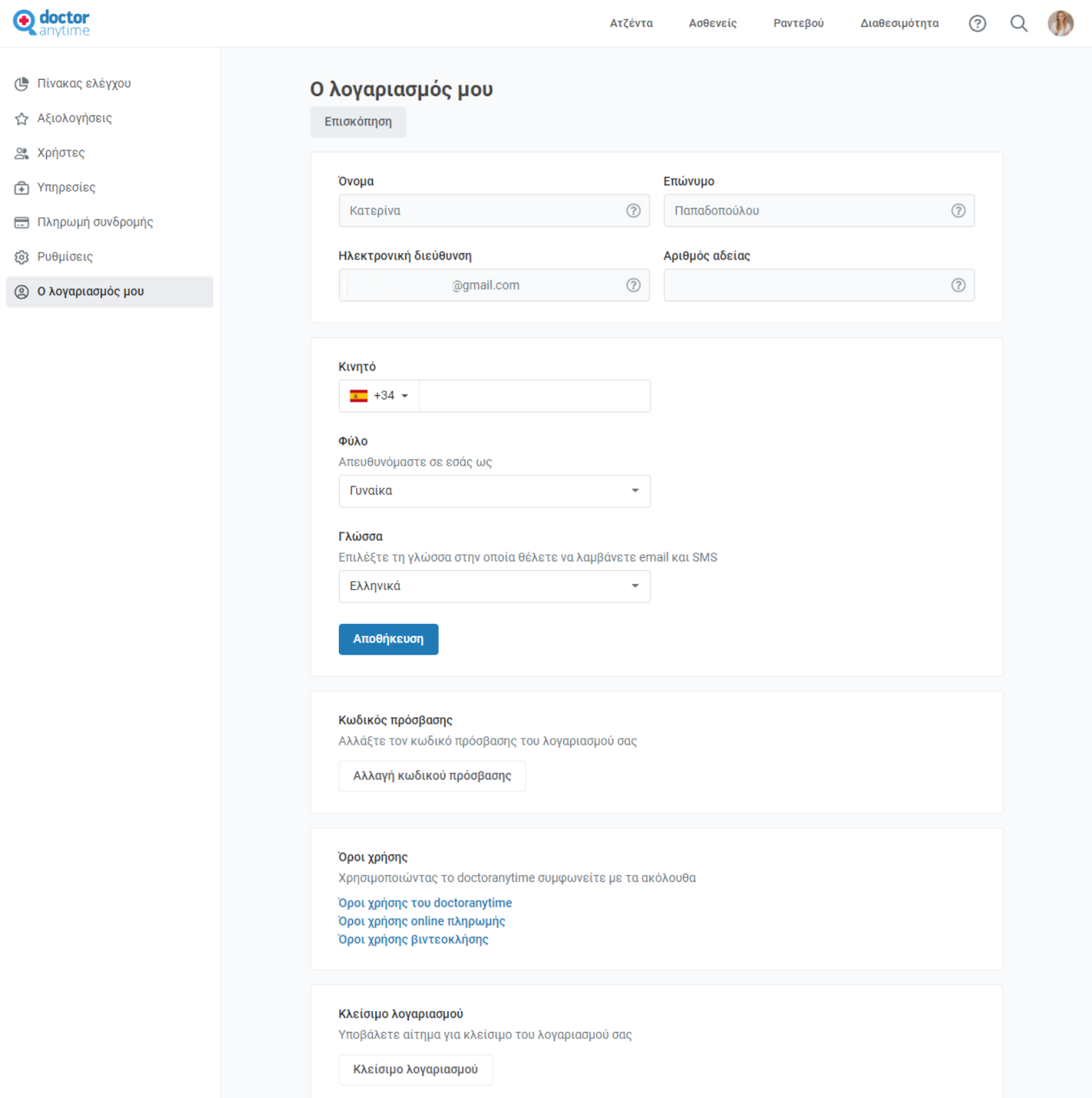Open Διαθεσιμότητα in top navigation
The height and width of the screenshot is (1098, 1092).
click(899, 23)
